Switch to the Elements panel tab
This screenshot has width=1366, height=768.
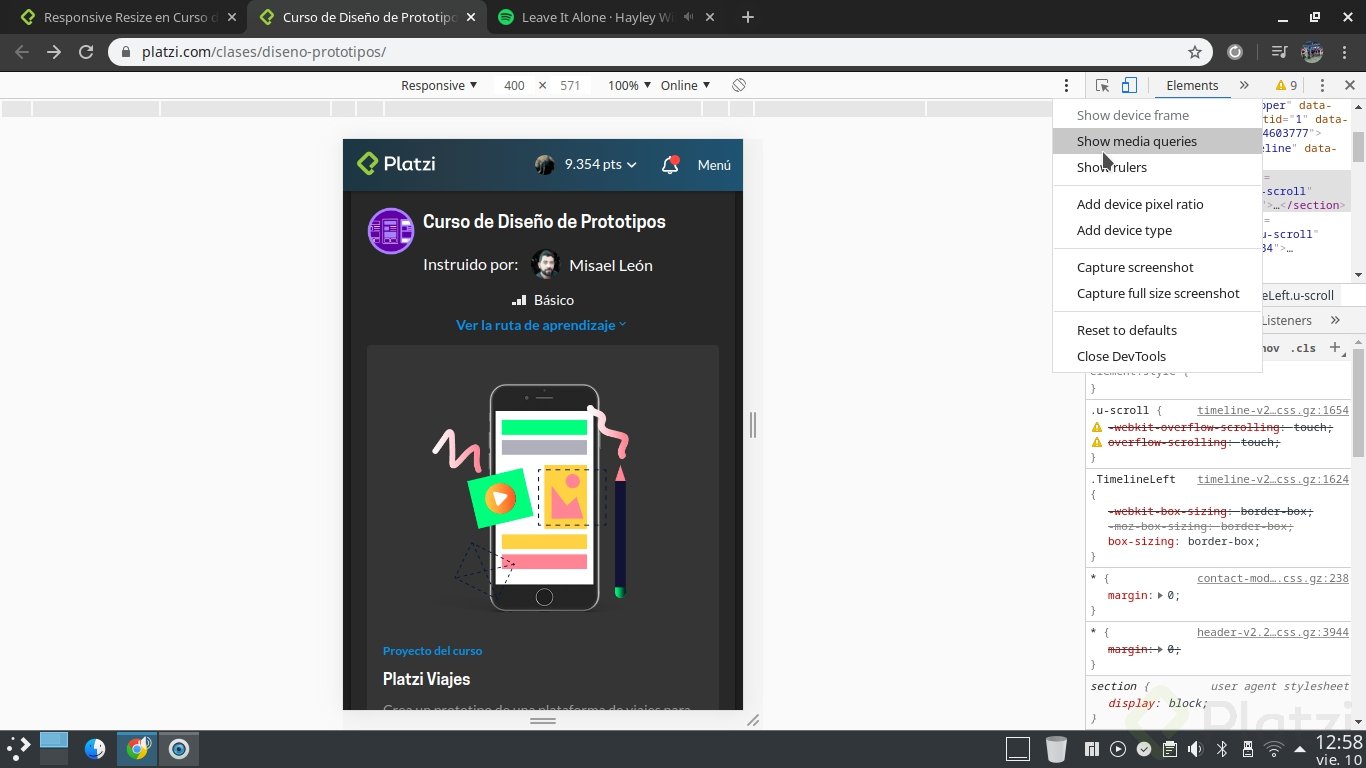[1192, 85]
